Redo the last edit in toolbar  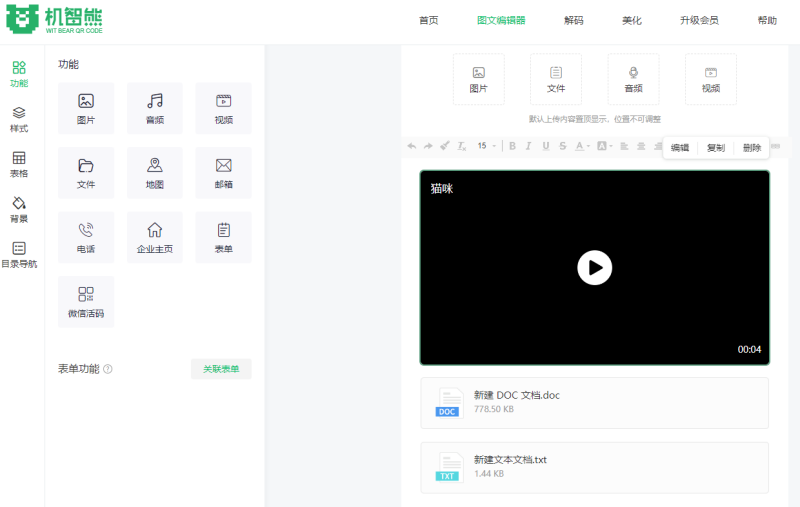[428, 146]
